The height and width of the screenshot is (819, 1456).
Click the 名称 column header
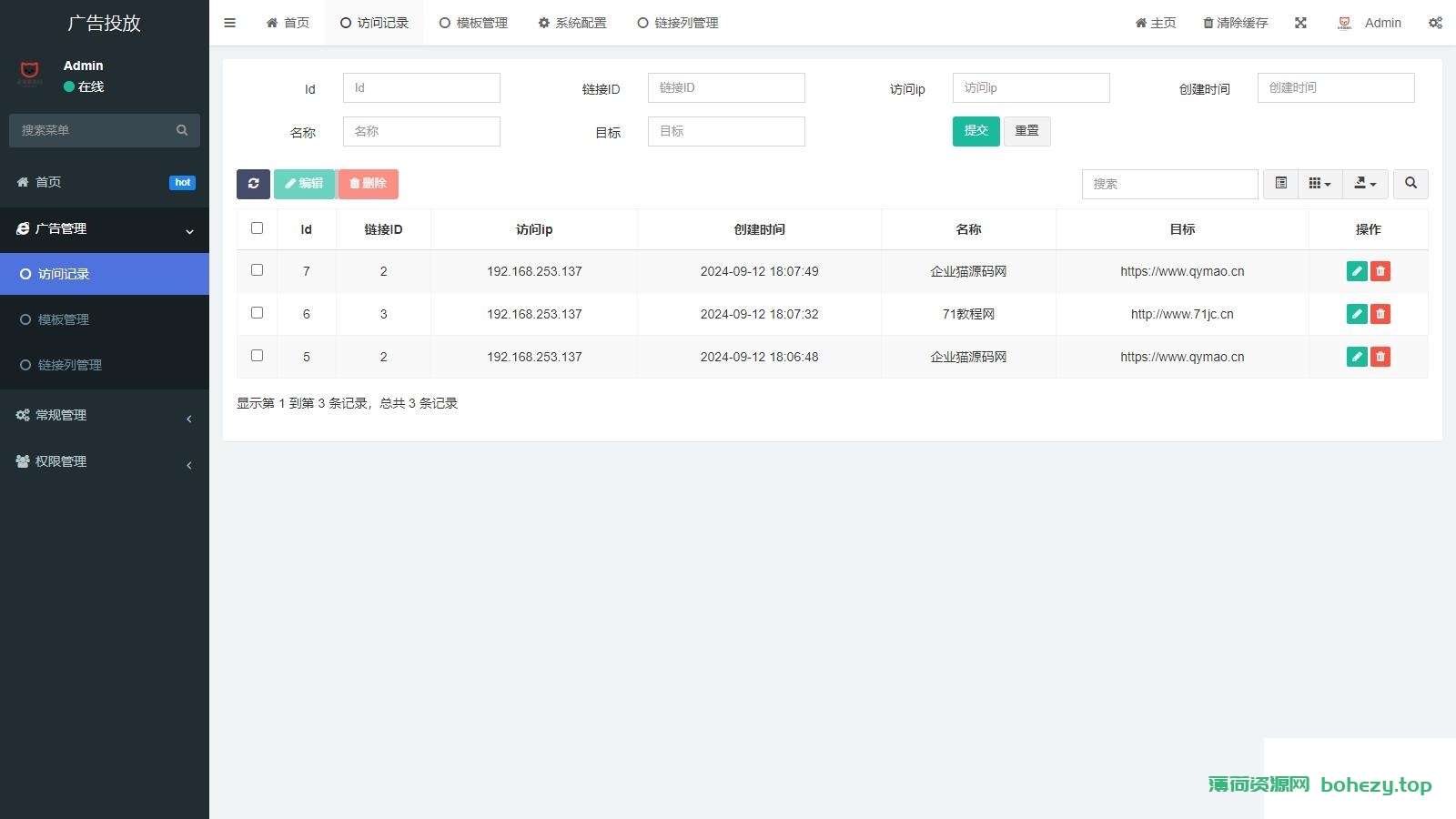coord(968,229)
